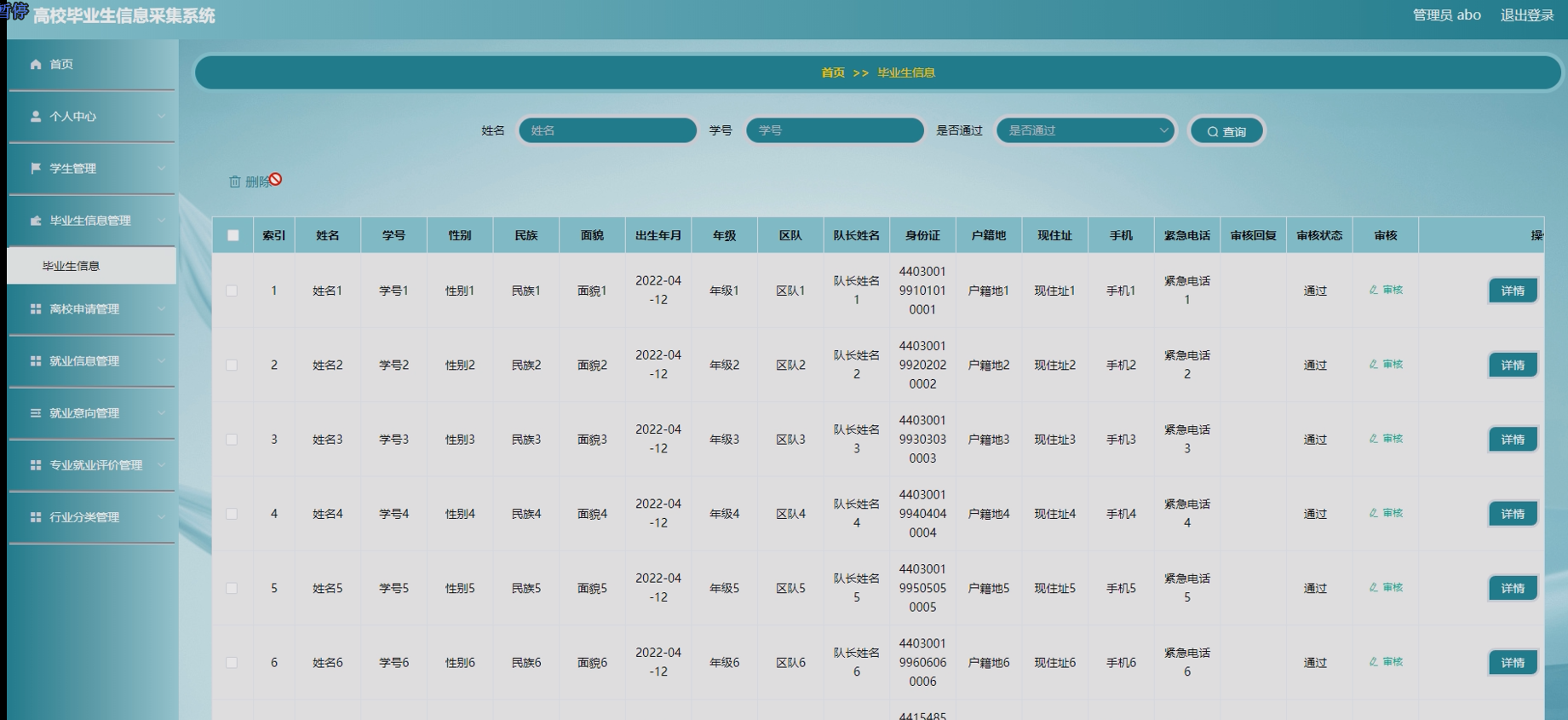Check the row checkbox for 姓名6
Image resolution: width=1568 pixels, height=720 pixels.
[x=232, y=662]
